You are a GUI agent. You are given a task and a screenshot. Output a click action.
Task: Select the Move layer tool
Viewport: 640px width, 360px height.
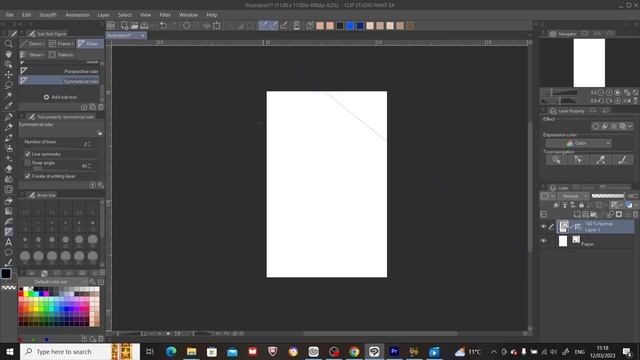click(8, 75)
